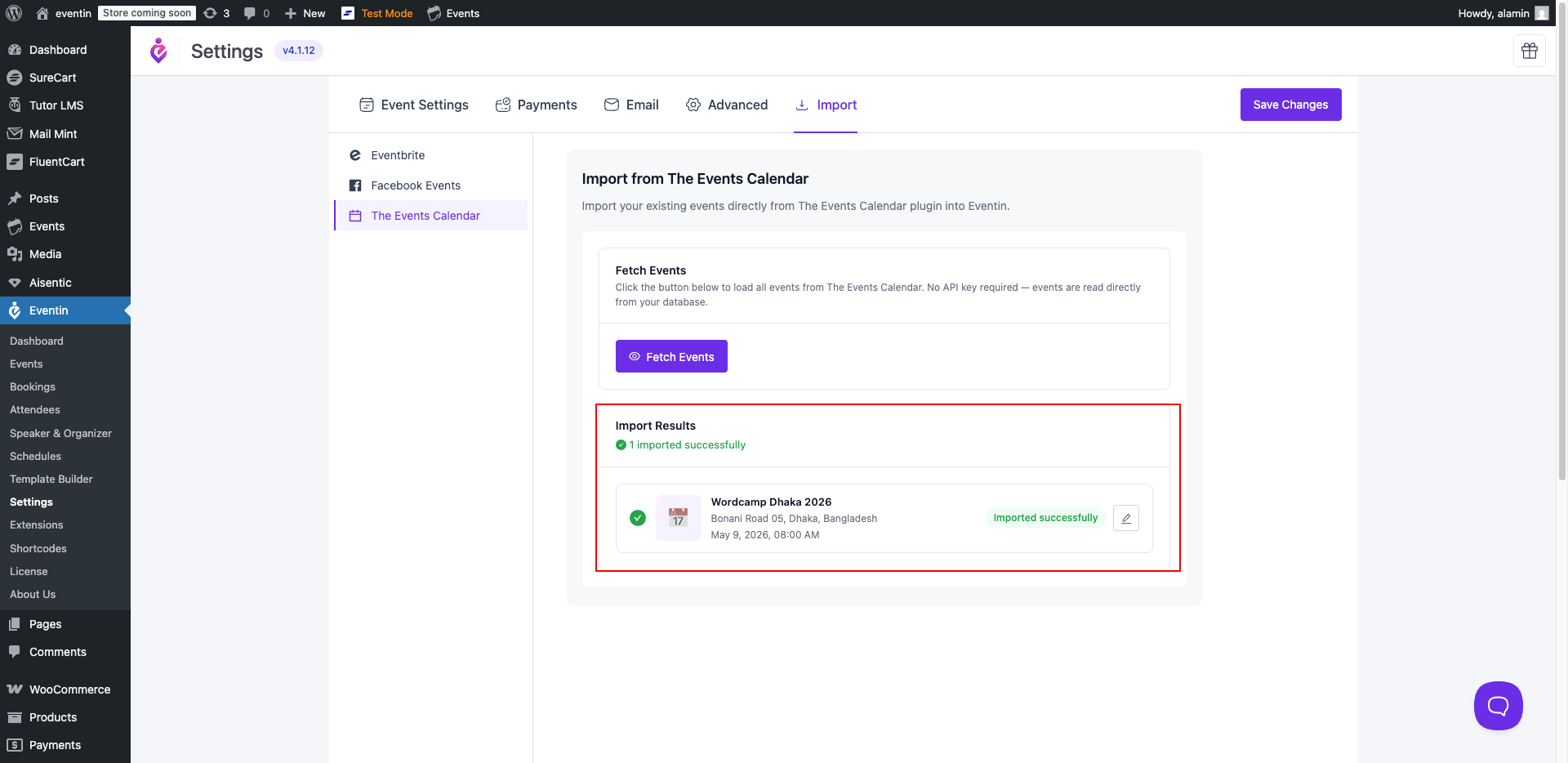1568x763 pixels.
Task: Click the Fetch Events button
Action: [671, 356]
